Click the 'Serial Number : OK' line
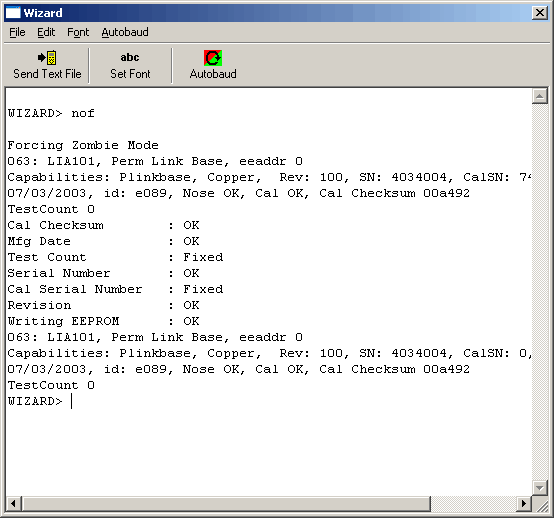The image size is (554, 518). (103, 273)
